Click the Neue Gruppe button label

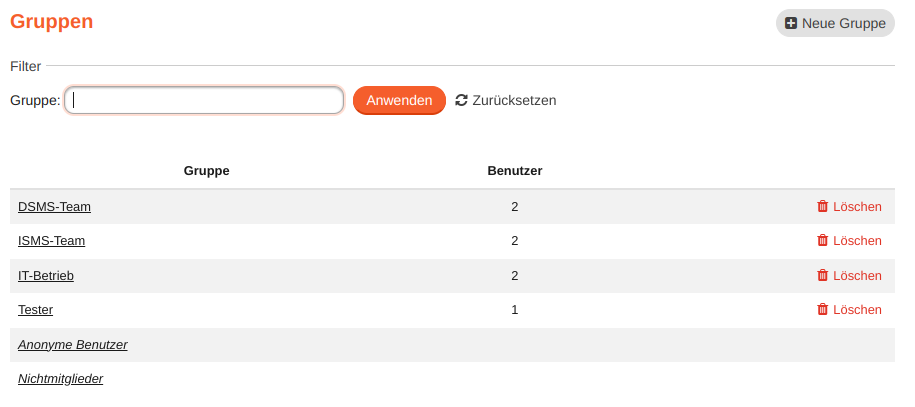point(843,23)
